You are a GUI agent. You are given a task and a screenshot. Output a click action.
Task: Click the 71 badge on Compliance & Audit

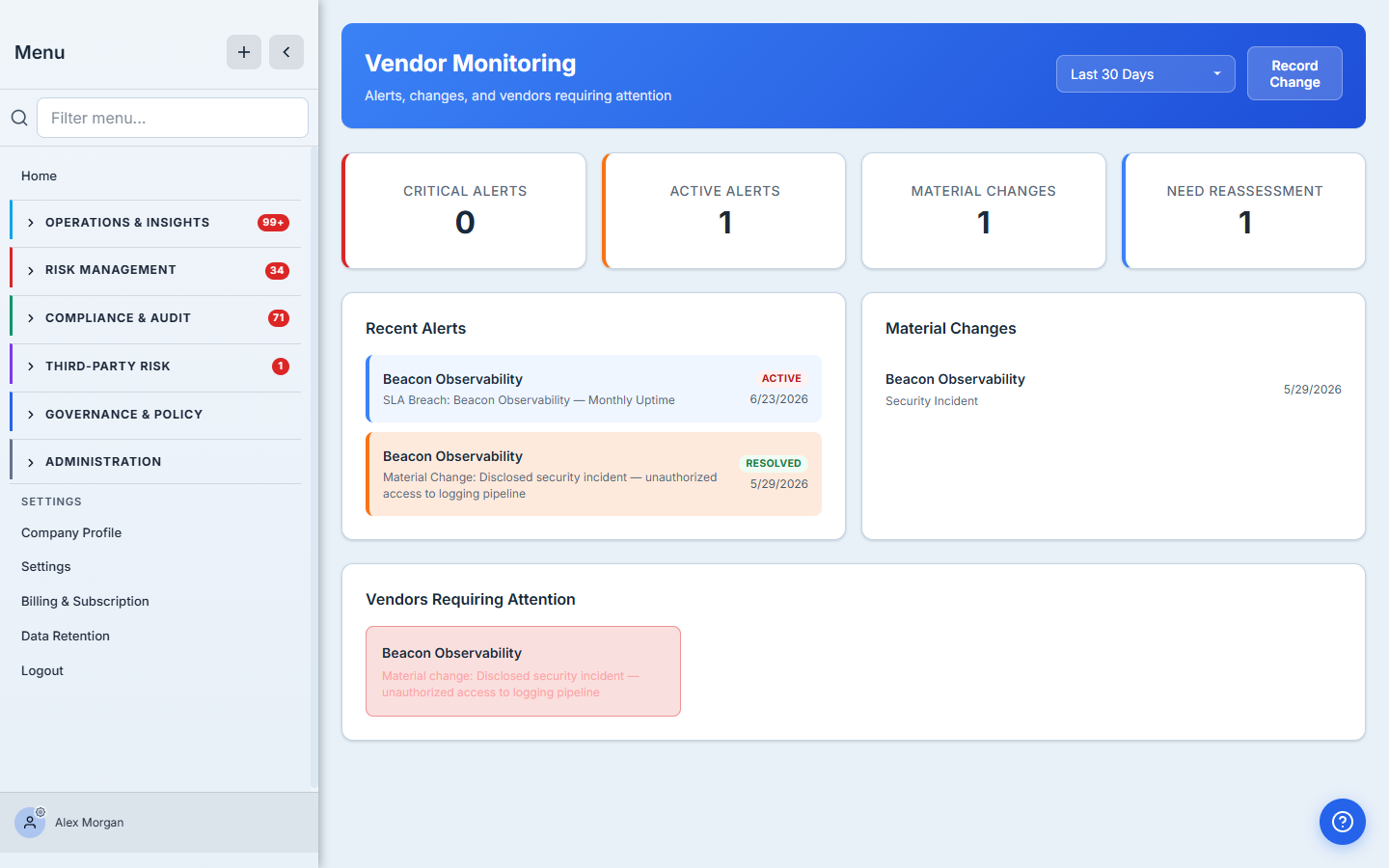coord(279,318)
